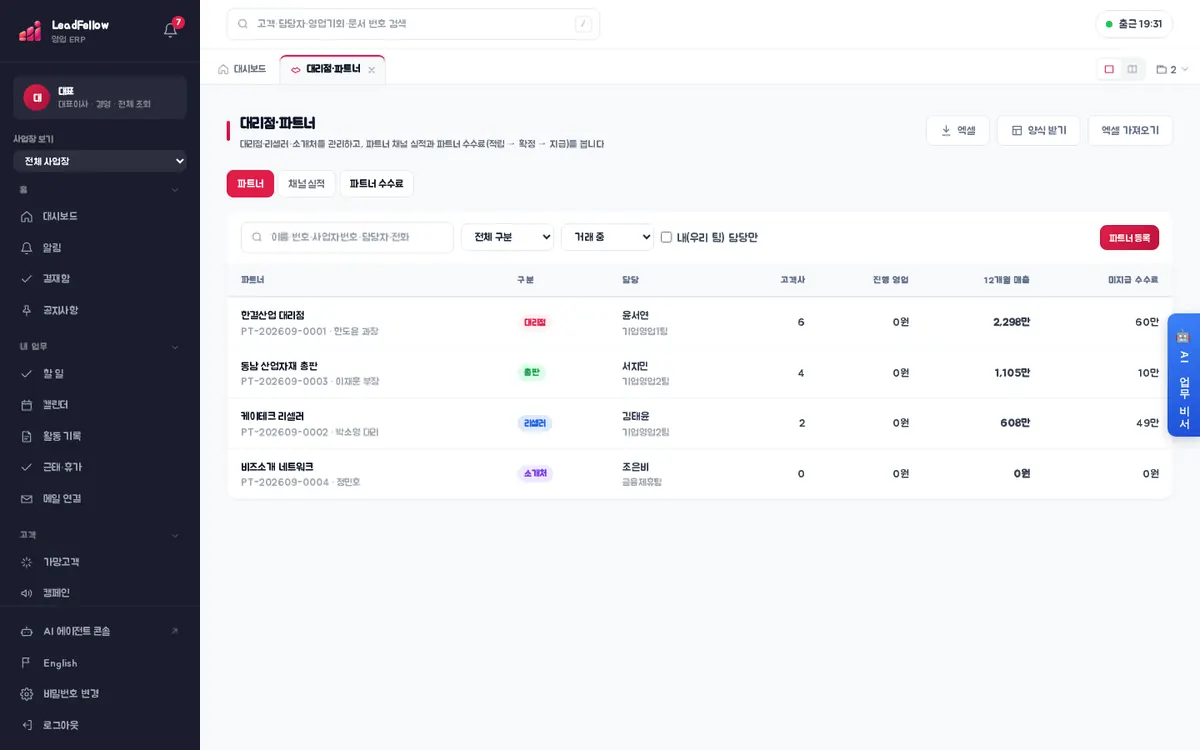Image resolution: width=1200 pixels, height=750 pixels.
Task: Open the AI 업무 비서 side panel
Action: pos(1184,376)
